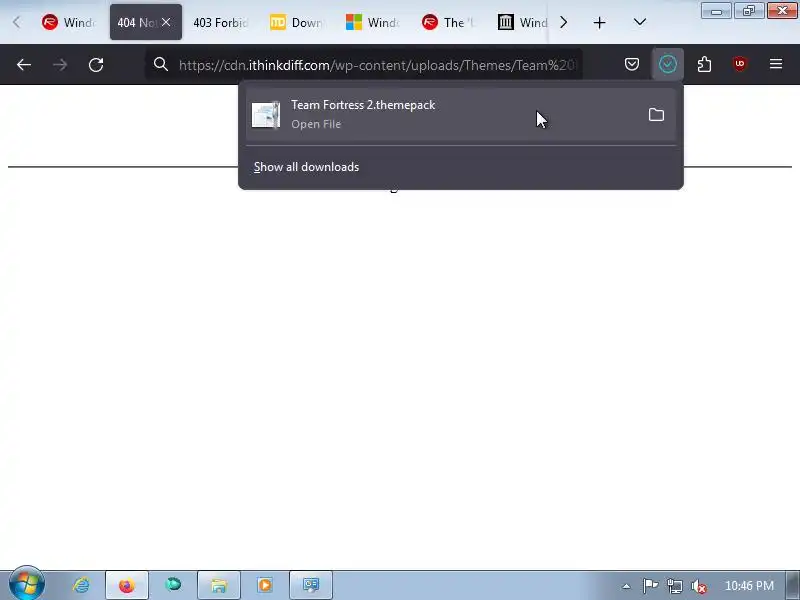Select Show all downloads

[x=307, y=167]
